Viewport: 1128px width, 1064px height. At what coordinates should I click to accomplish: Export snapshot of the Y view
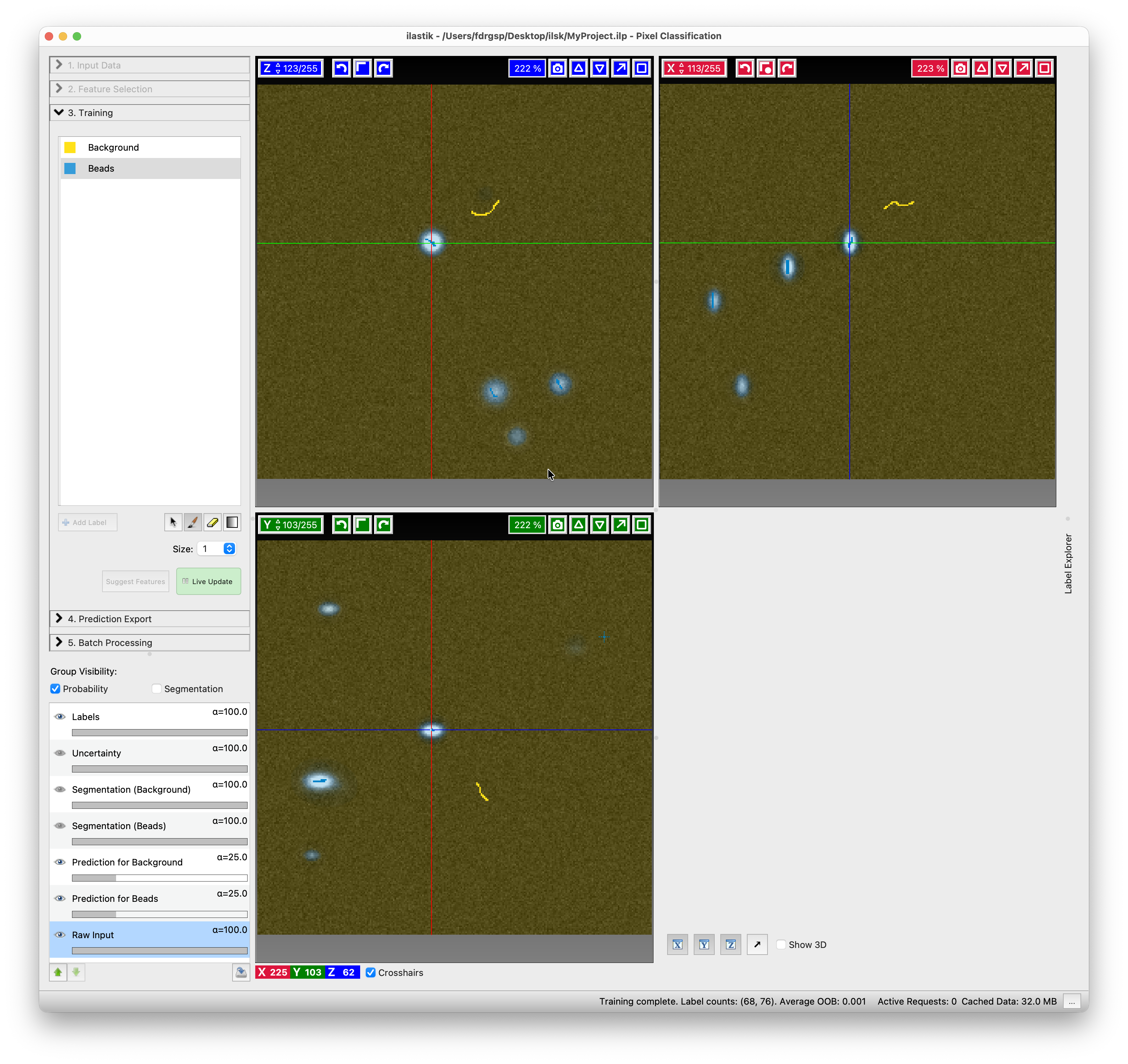(x=558, y=525)
